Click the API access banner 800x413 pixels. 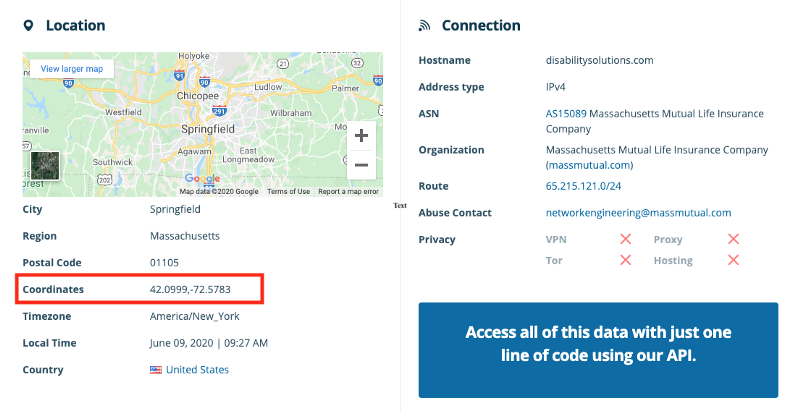pyautogui.click(x=598, y=350)
